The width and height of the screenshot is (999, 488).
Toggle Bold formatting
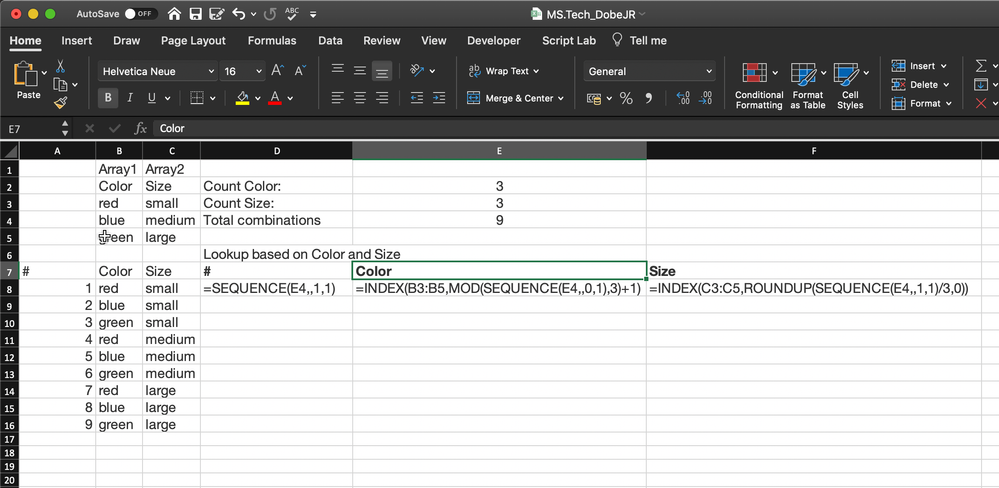(x=108, y=98)
